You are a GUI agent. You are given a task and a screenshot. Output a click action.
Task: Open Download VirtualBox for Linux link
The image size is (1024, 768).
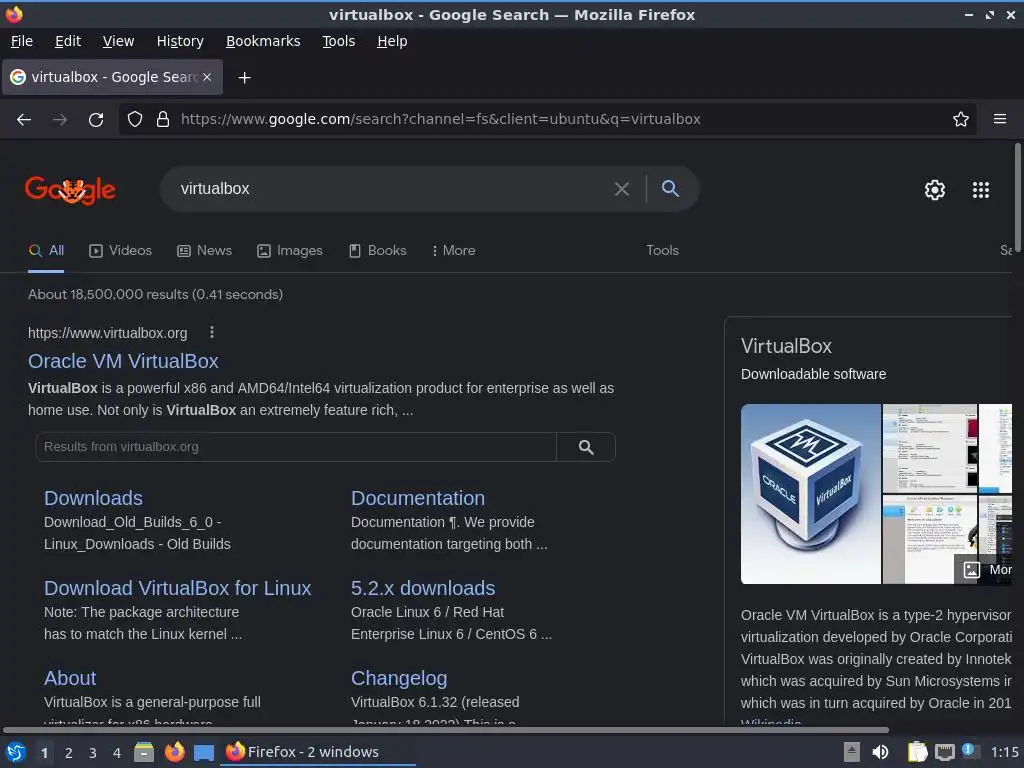[178, 588]
